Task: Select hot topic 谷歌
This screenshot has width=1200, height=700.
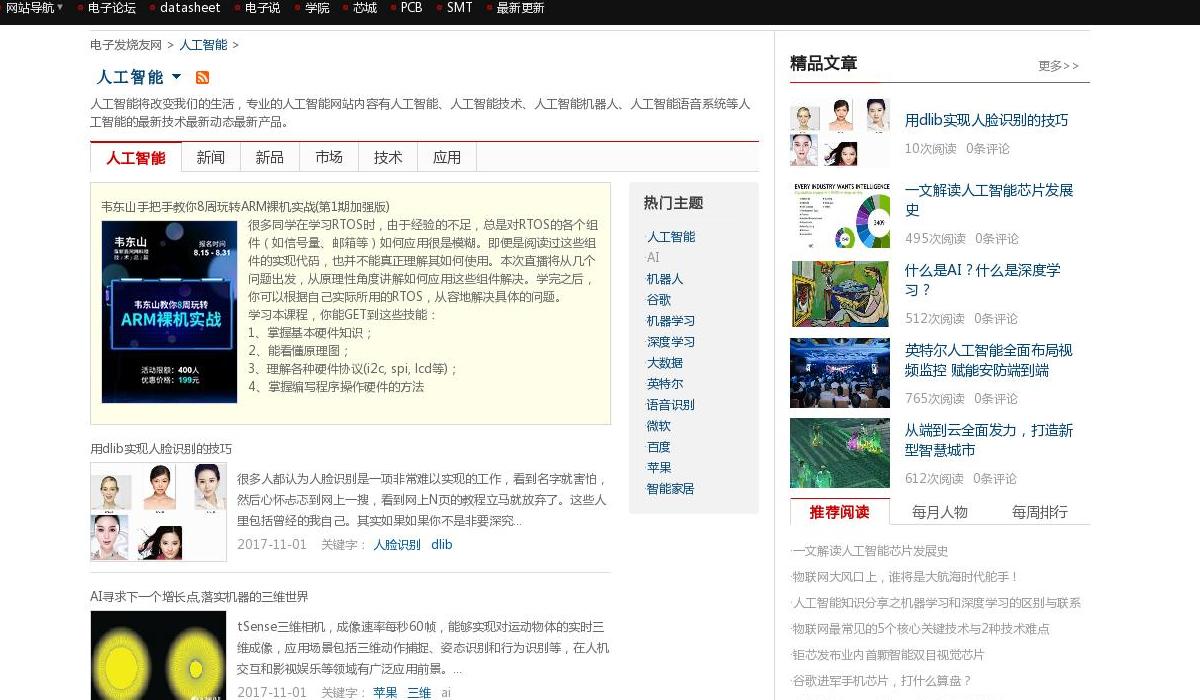Action: click(x=659, y=300)
